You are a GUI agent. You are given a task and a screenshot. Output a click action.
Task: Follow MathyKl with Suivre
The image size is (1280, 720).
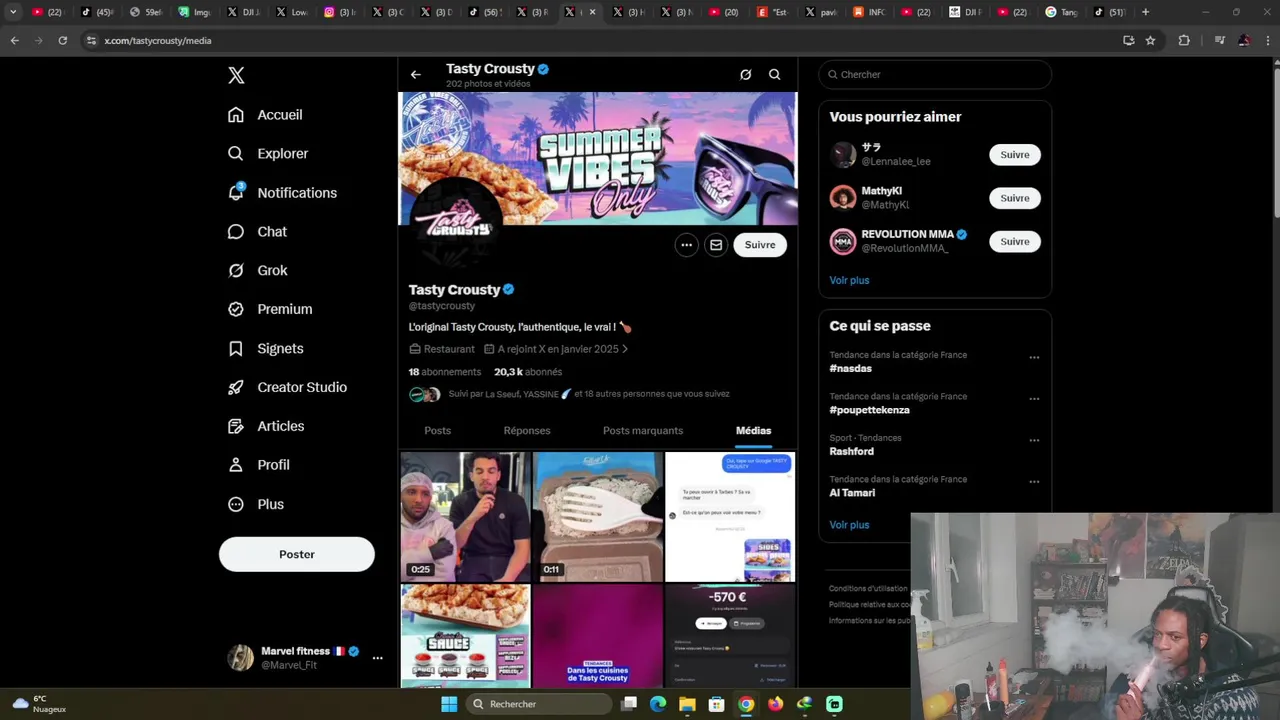[x=1015, y=198]
